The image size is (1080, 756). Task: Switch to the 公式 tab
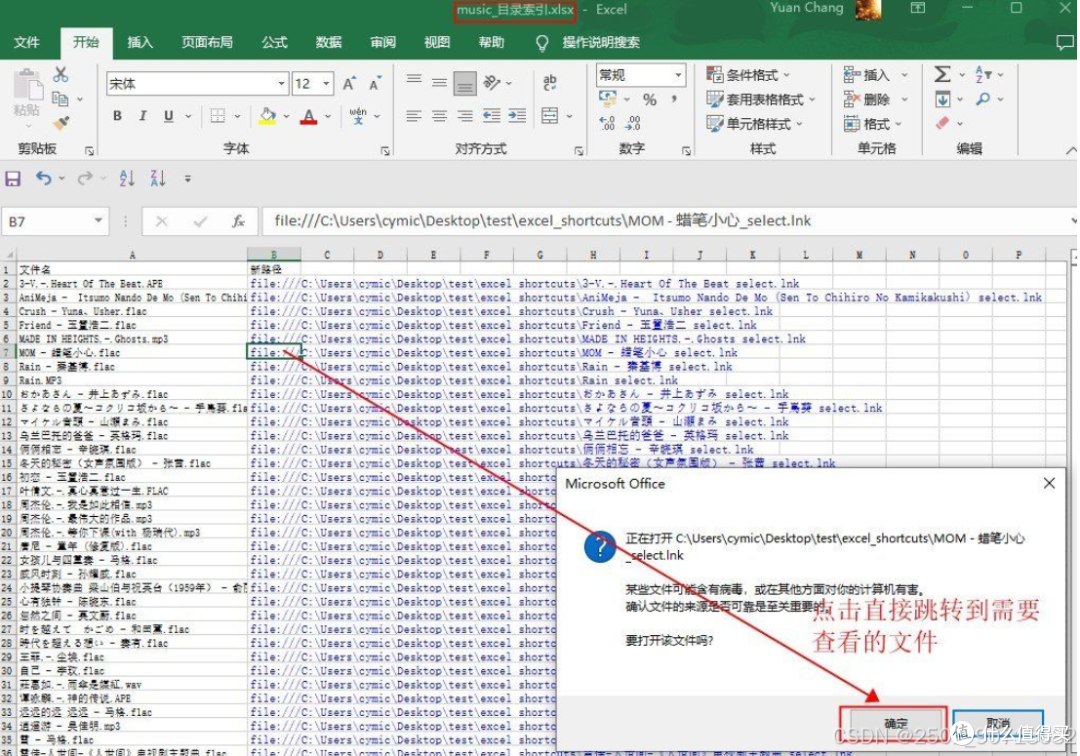pyautogui.click(x=274, y=42)
